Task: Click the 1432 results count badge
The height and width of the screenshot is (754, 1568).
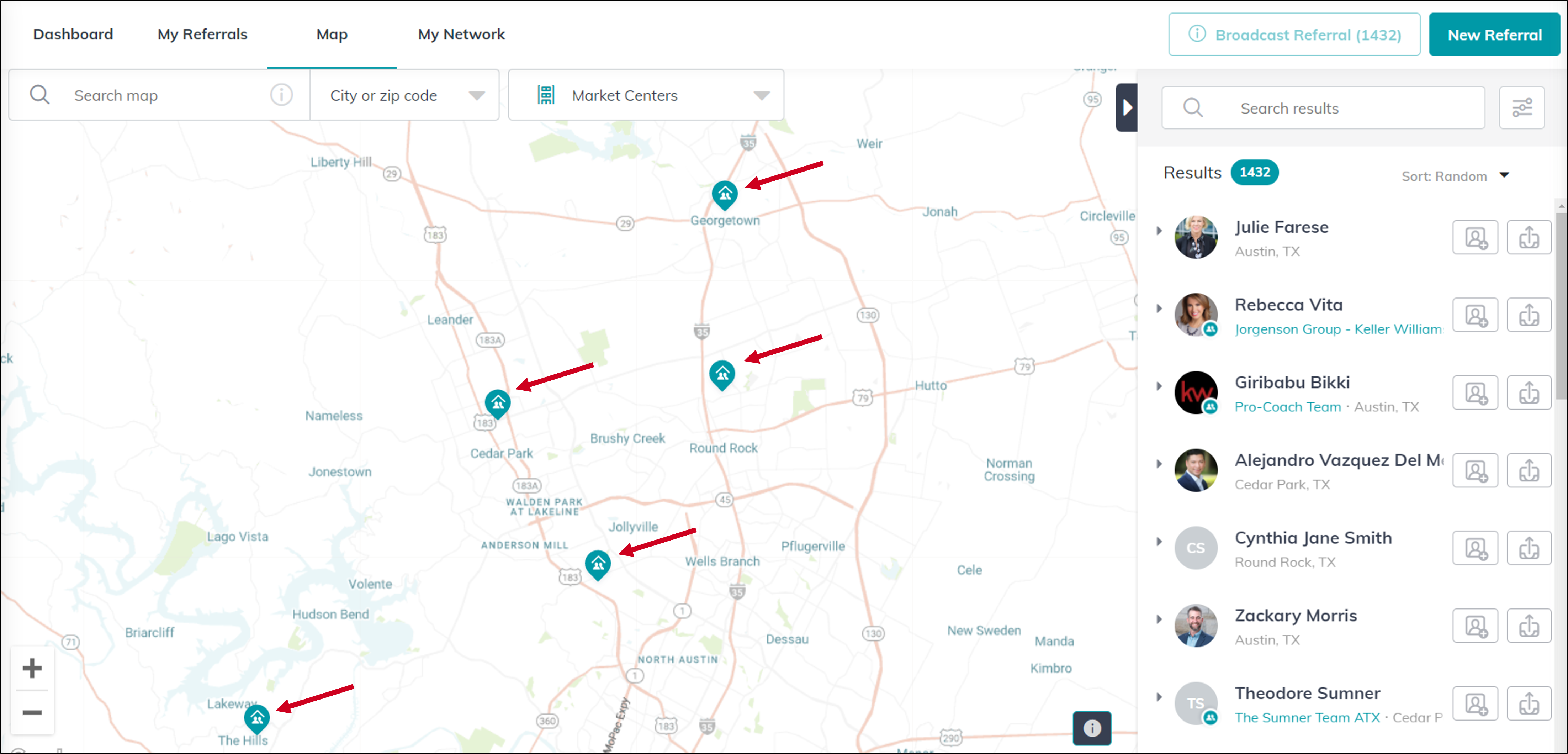Action: click(1254, 172)
